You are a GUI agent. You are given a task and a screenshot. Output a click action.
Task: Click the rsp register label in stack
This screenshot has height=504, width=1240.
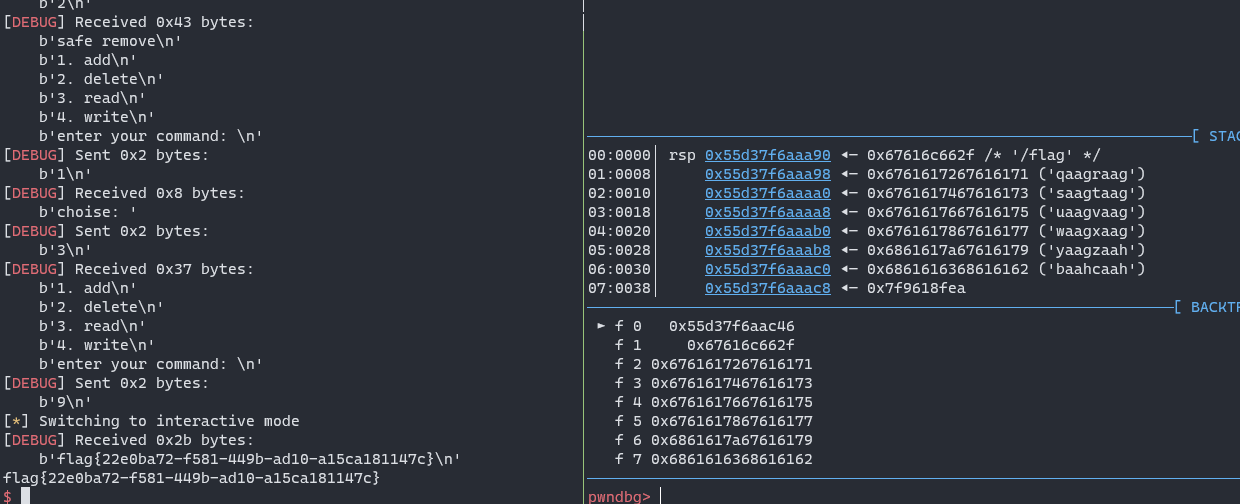tap(682, 155)
